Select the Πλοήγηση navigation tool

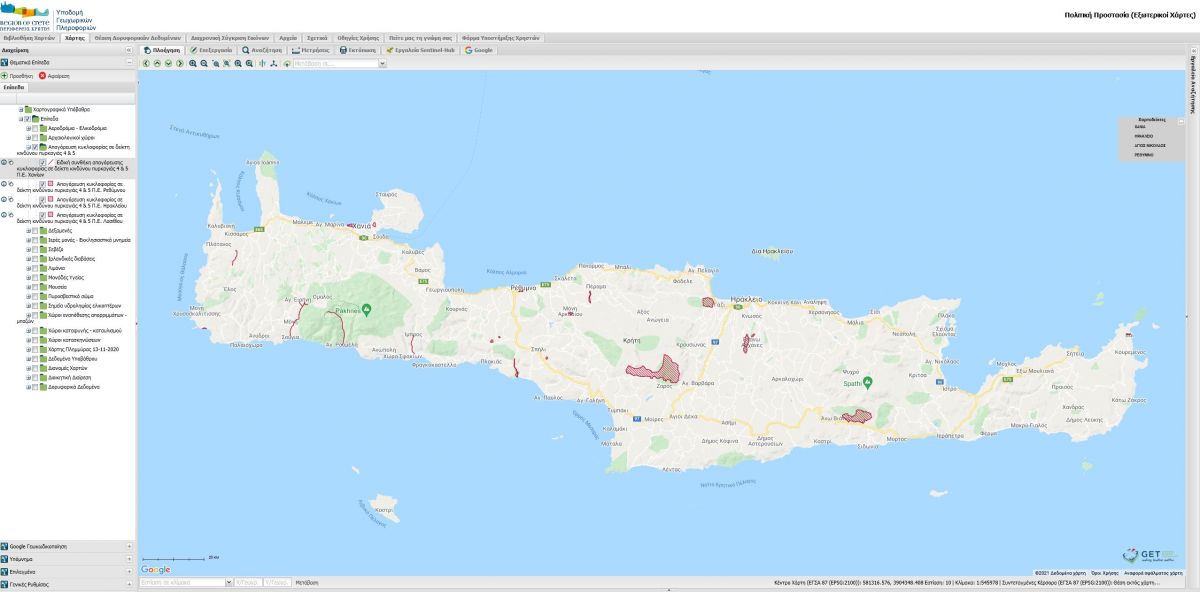161,49
